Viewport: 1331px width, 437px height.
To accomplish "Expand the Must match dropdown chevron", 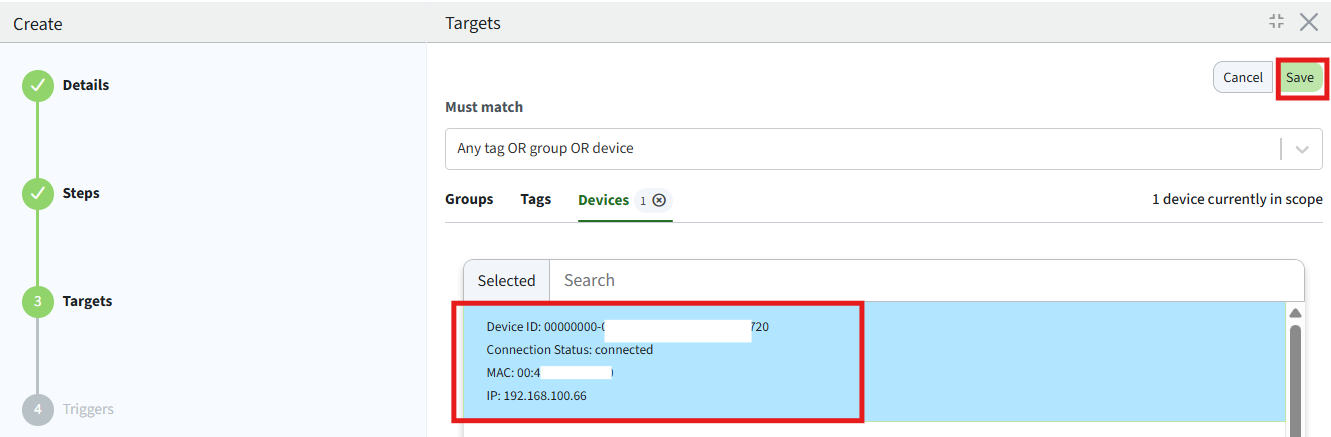I will point(1302,149).
